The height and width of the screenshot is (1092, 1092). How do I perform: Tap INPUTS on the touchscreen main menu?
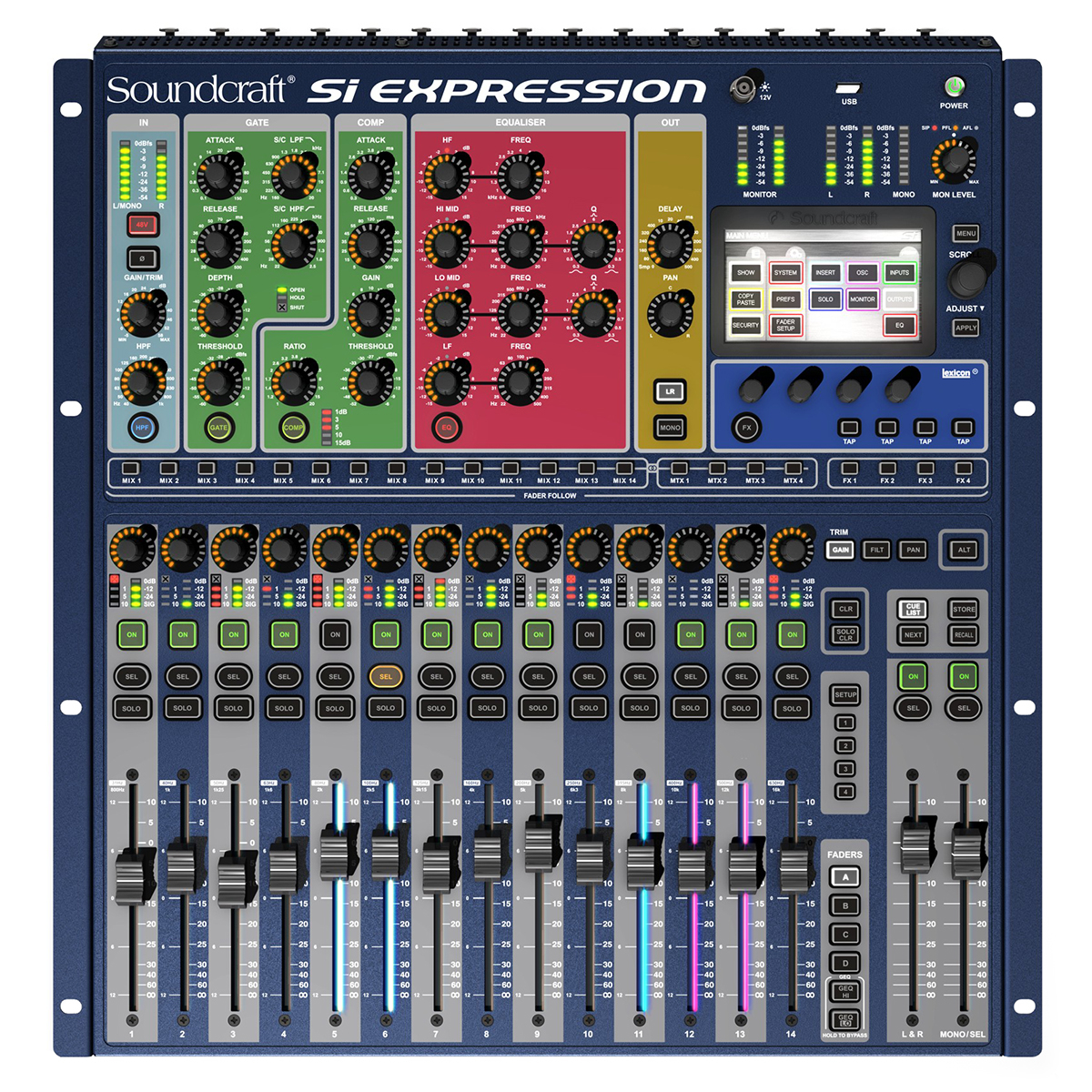coord(899,272)
